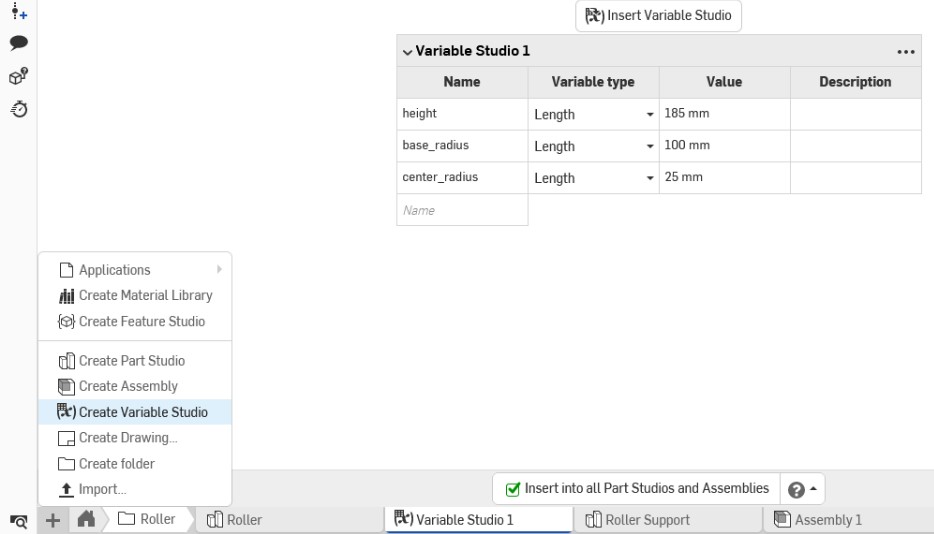
Task: Click the Name column header
Action: [x=462, y=82]
